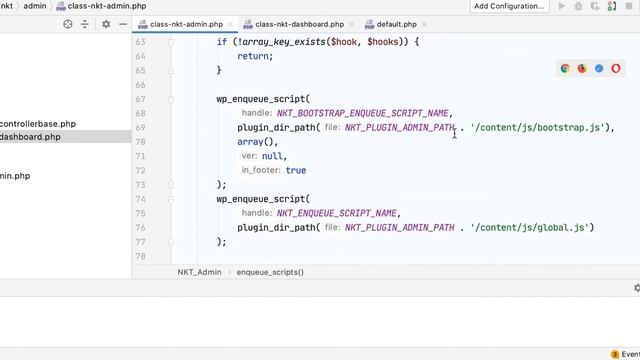This screenshot has width=640, height=360.
Task: Click enqueue_scripts() structure breadcrumb
Action: (270, 272)
